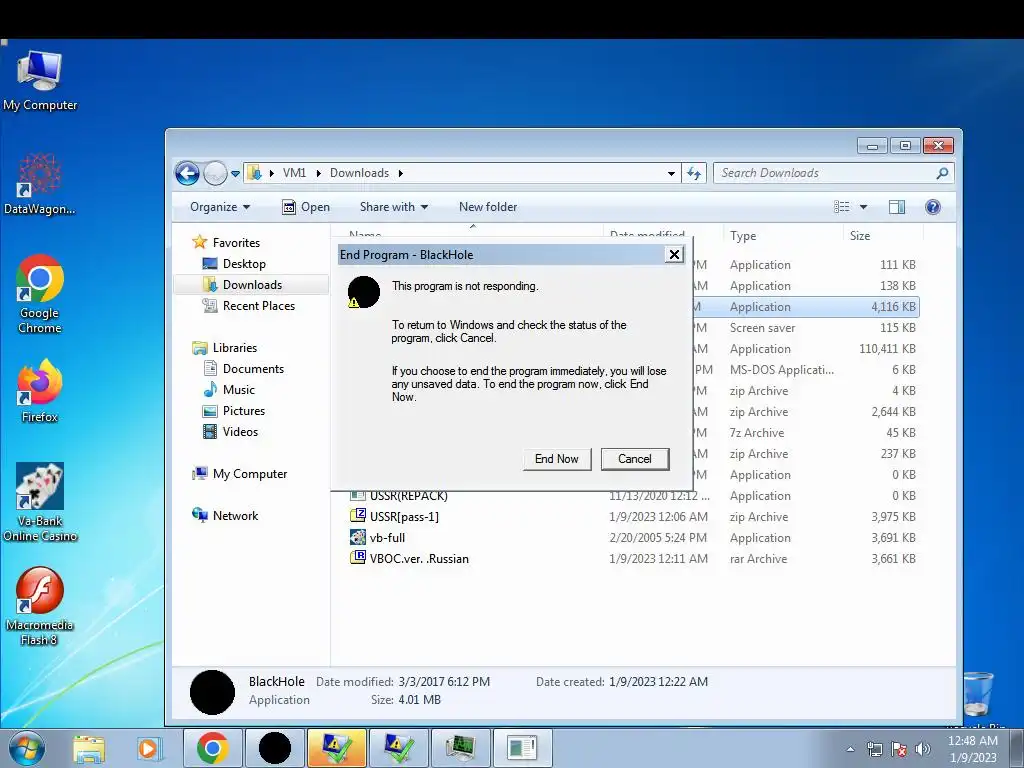Close the End Program - BlackHole dialog
The image size is (1024, 768).
[x=674, y=255]
